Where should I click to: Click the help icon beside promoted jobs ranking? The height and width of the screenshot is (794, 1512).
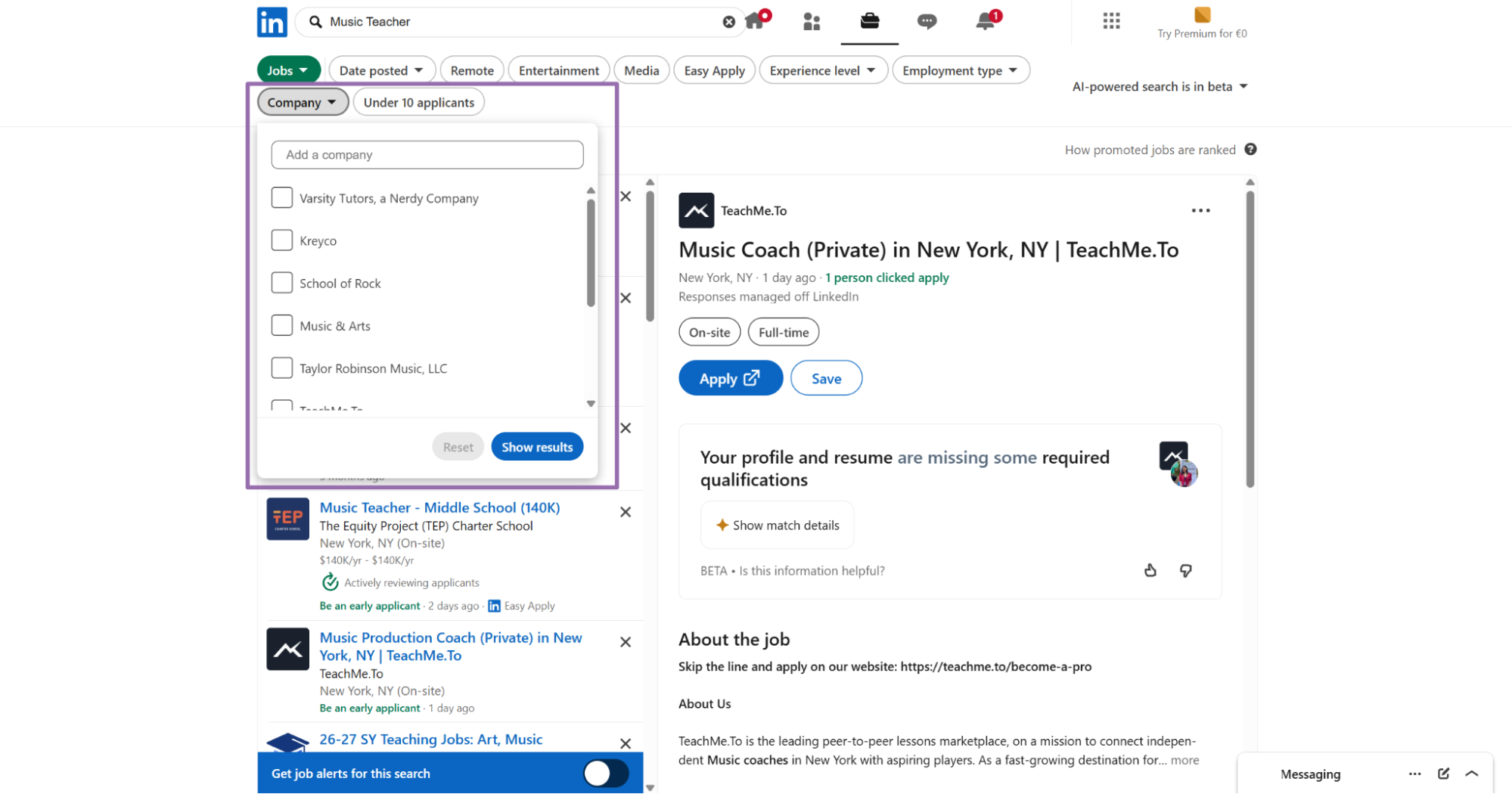point(1250,149)
